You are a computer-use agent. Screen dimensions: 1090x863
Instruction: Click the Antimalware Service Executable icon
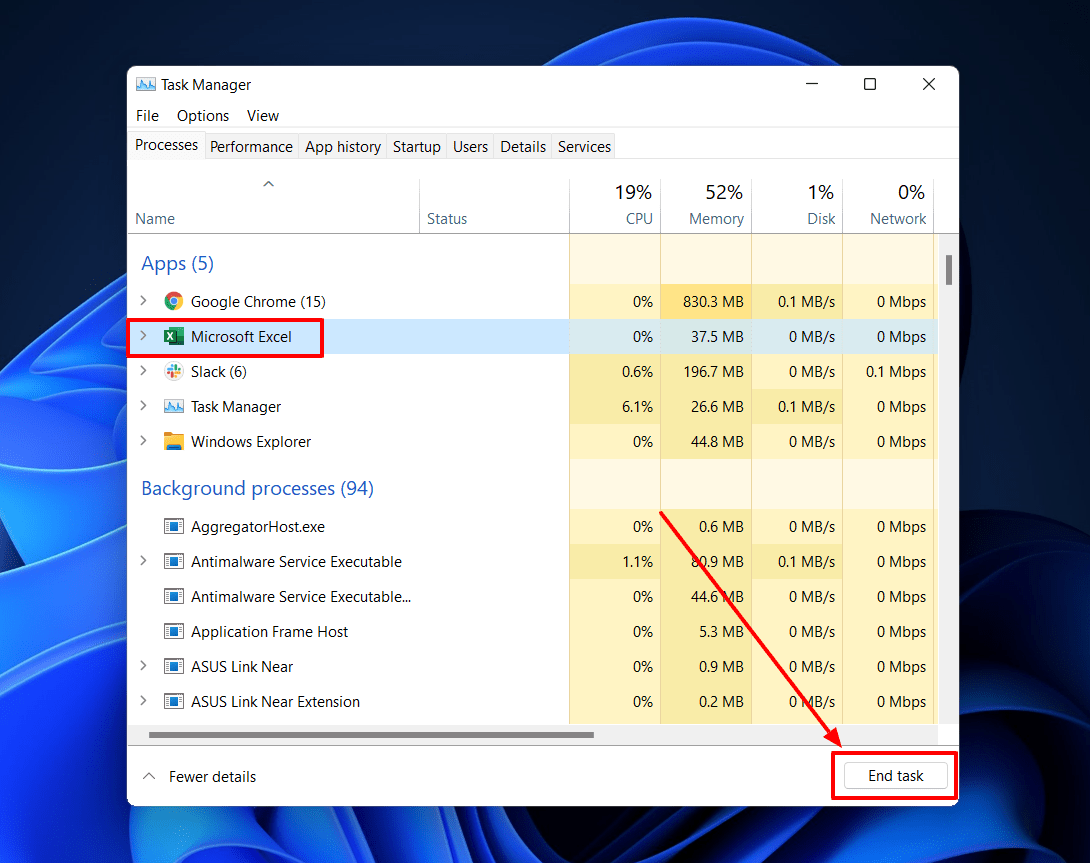tap(173, 561)
